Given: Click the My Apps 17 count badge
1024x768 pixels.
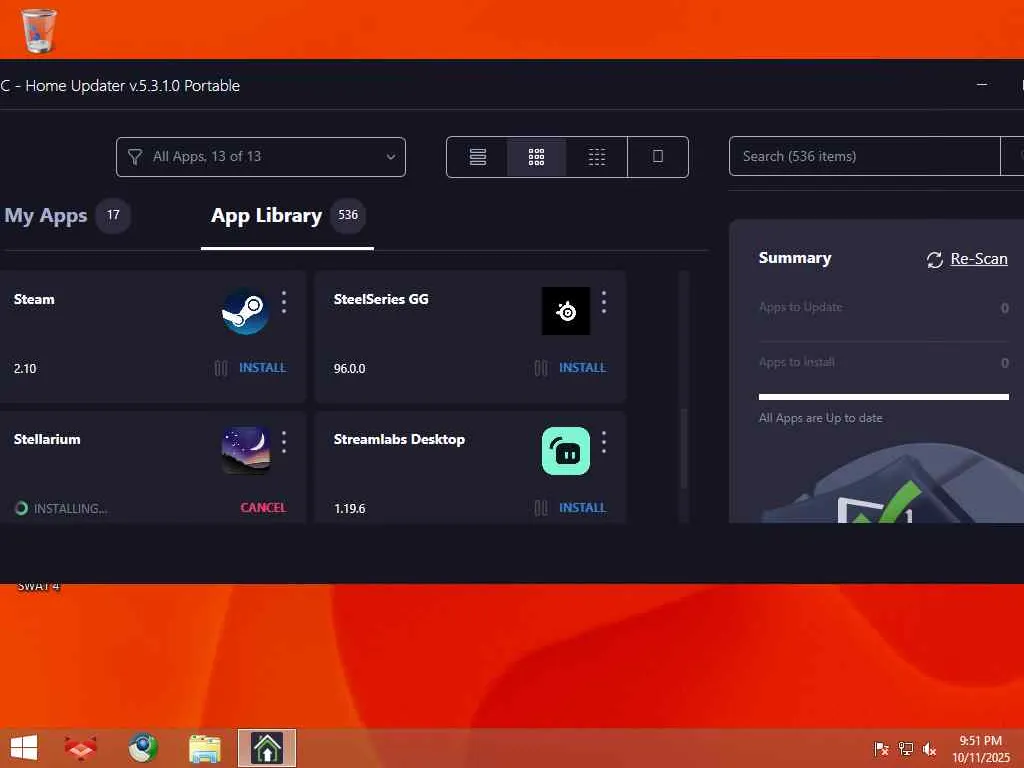Looking at the screenshot, I should tap(113, 215).
